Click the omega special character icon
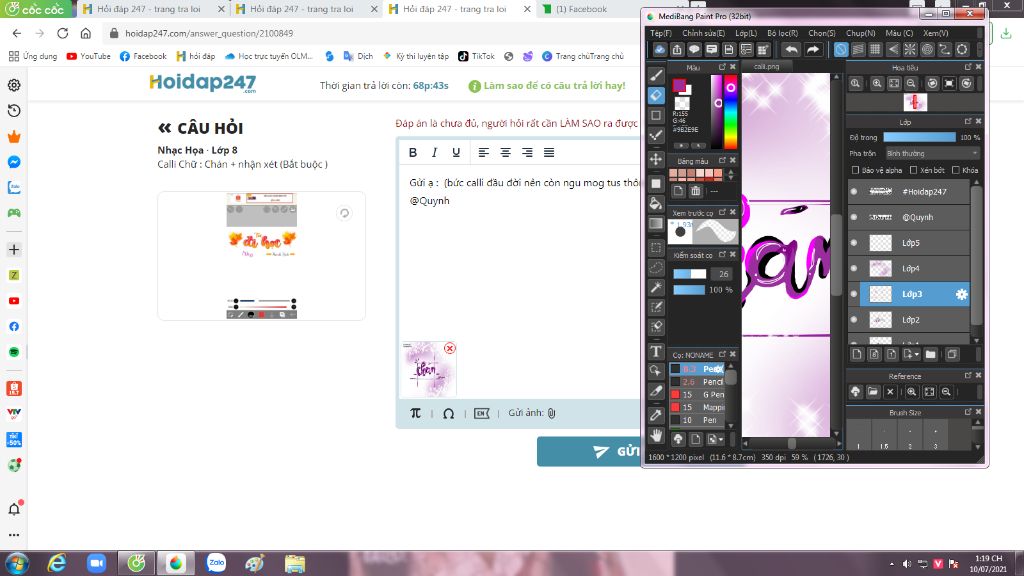 click(449, 413)
